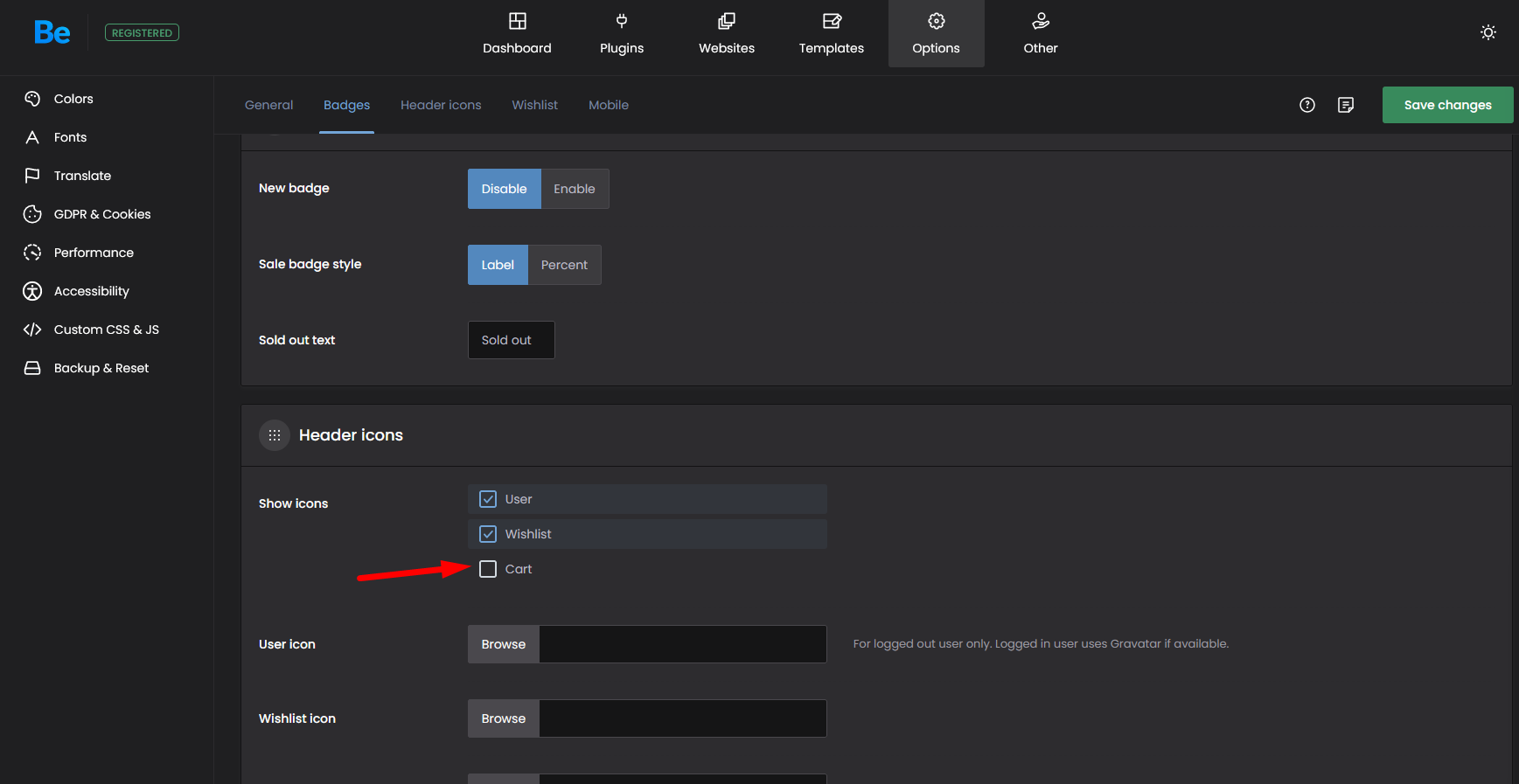1519x784 pixels.
Task: Click the 'Sale badge style' label
Action: click(310, 264)
